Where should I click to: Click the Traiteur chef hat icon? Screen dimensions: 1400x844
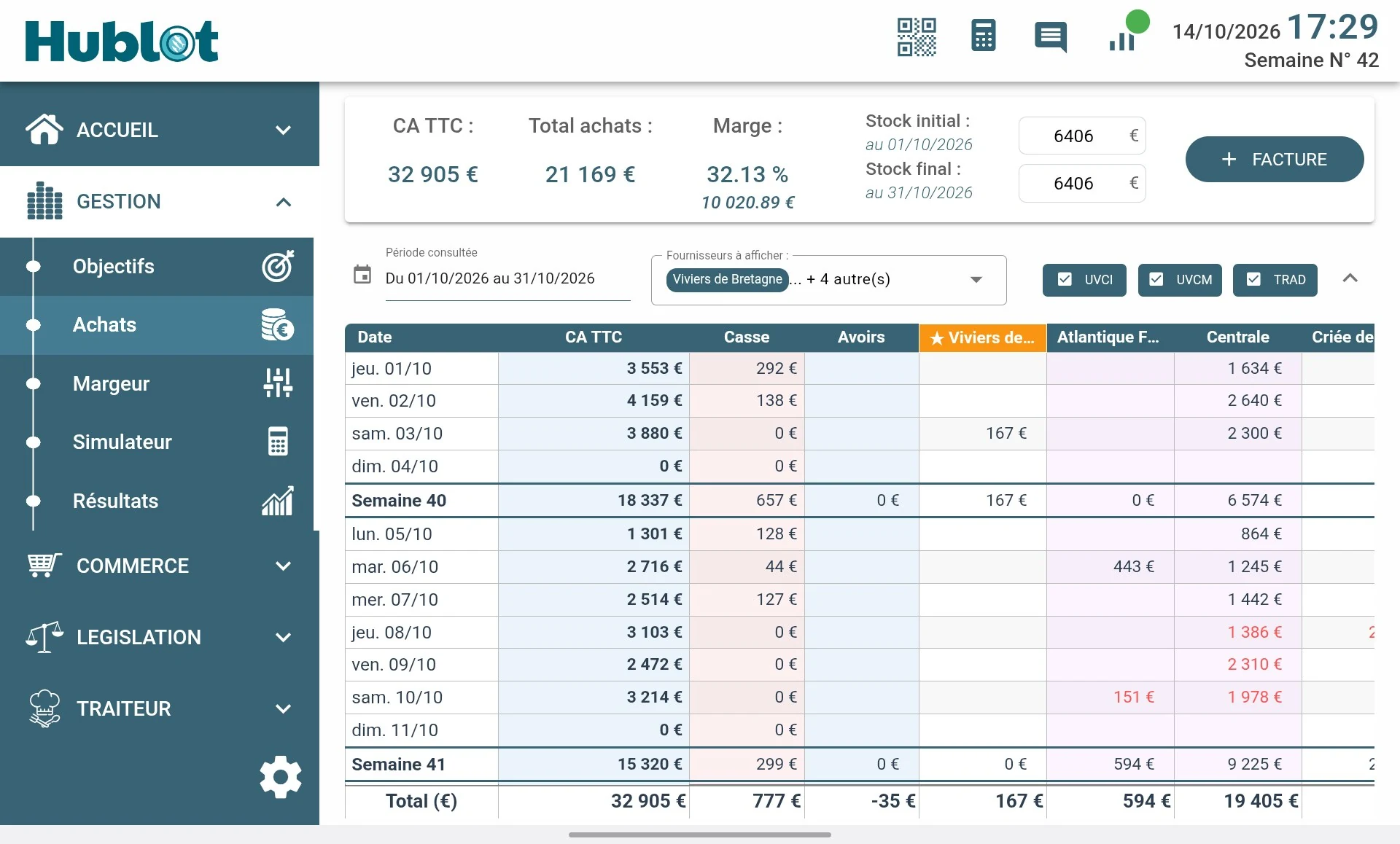click(44, 708)
